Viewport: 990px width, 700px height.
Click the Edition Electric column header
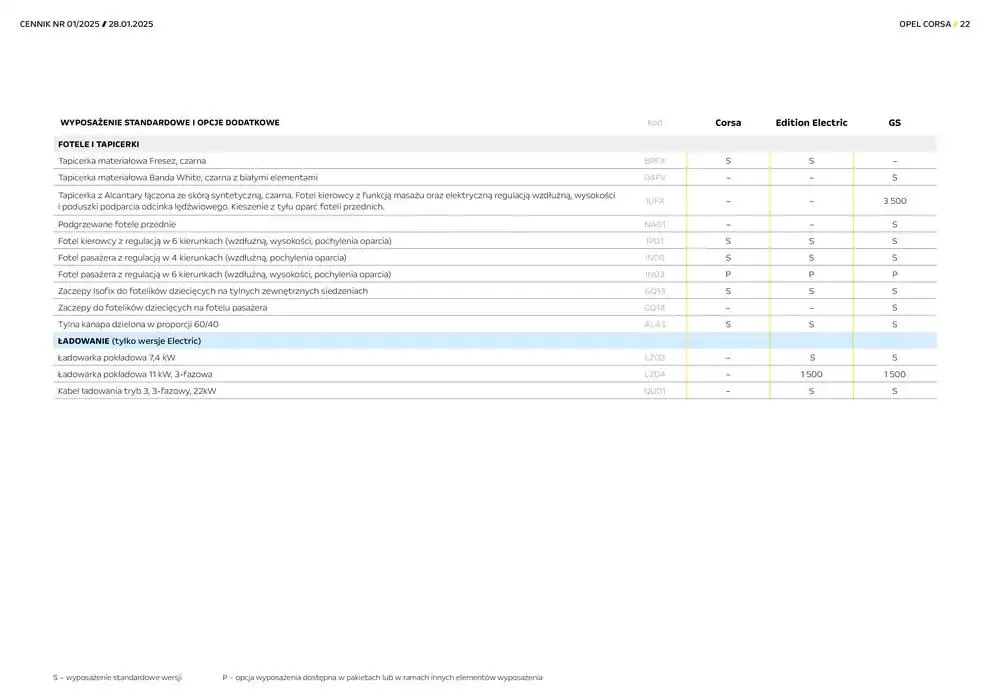click(811, 123)
